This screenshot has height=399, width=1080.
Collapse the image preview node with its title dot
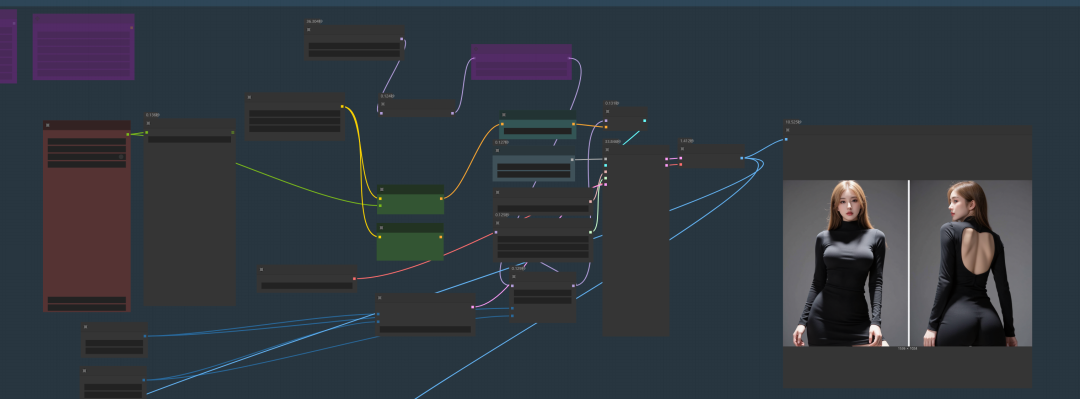point(787,130)
